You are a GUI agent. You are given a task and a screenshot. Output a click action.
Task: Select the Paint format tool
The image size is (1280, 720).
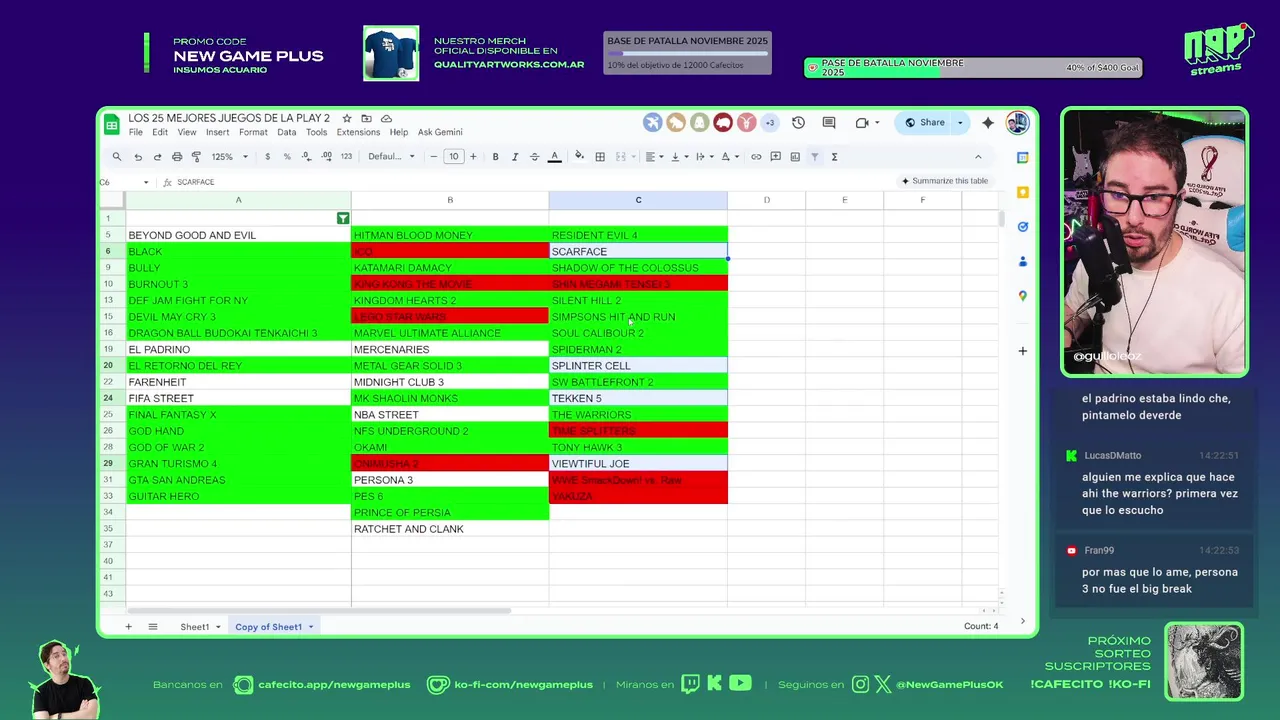click(x=196, y=156)
